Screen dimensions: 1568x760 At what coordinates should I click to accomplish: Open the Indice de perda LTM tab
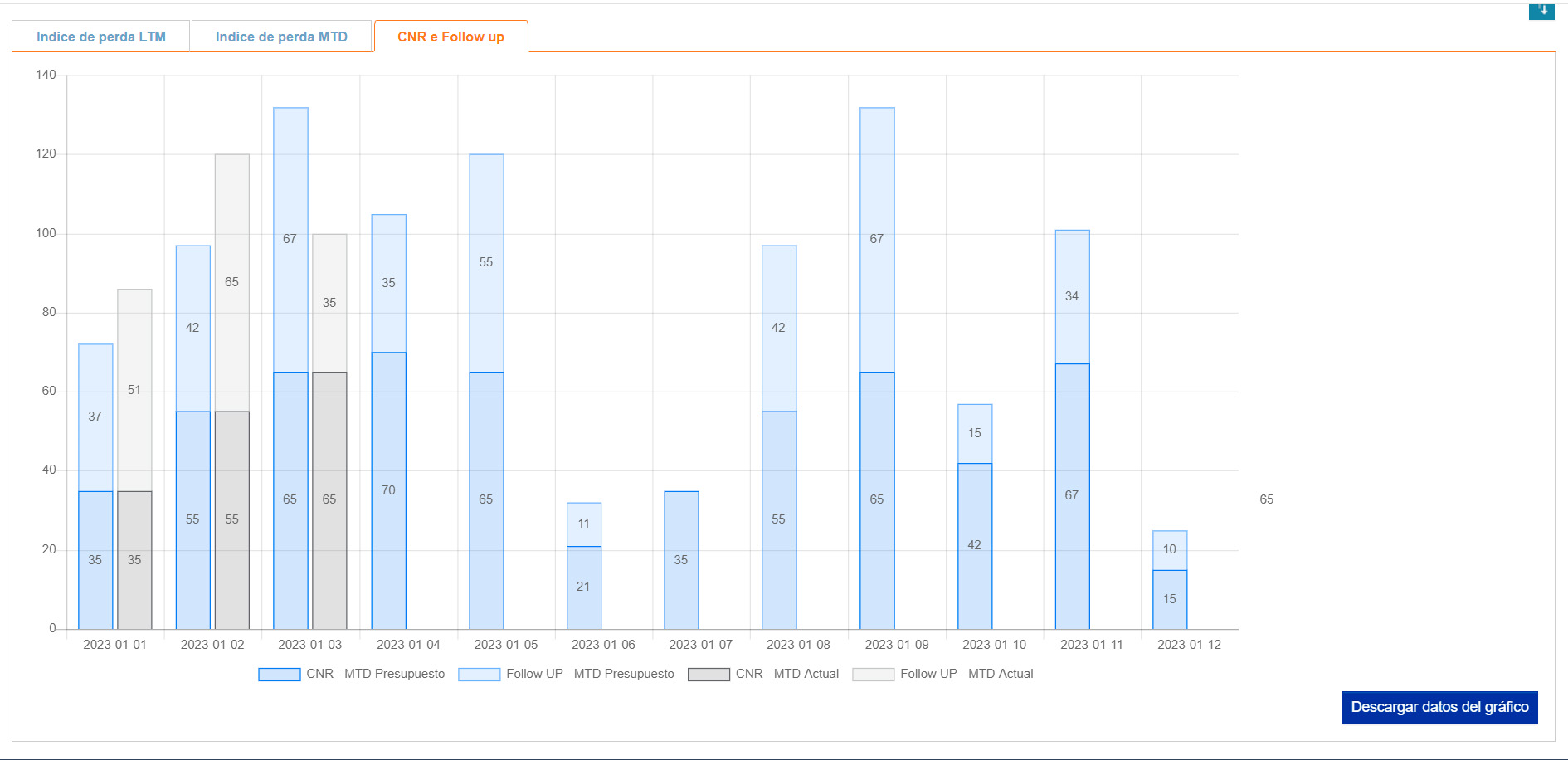[x=101, y=37]
